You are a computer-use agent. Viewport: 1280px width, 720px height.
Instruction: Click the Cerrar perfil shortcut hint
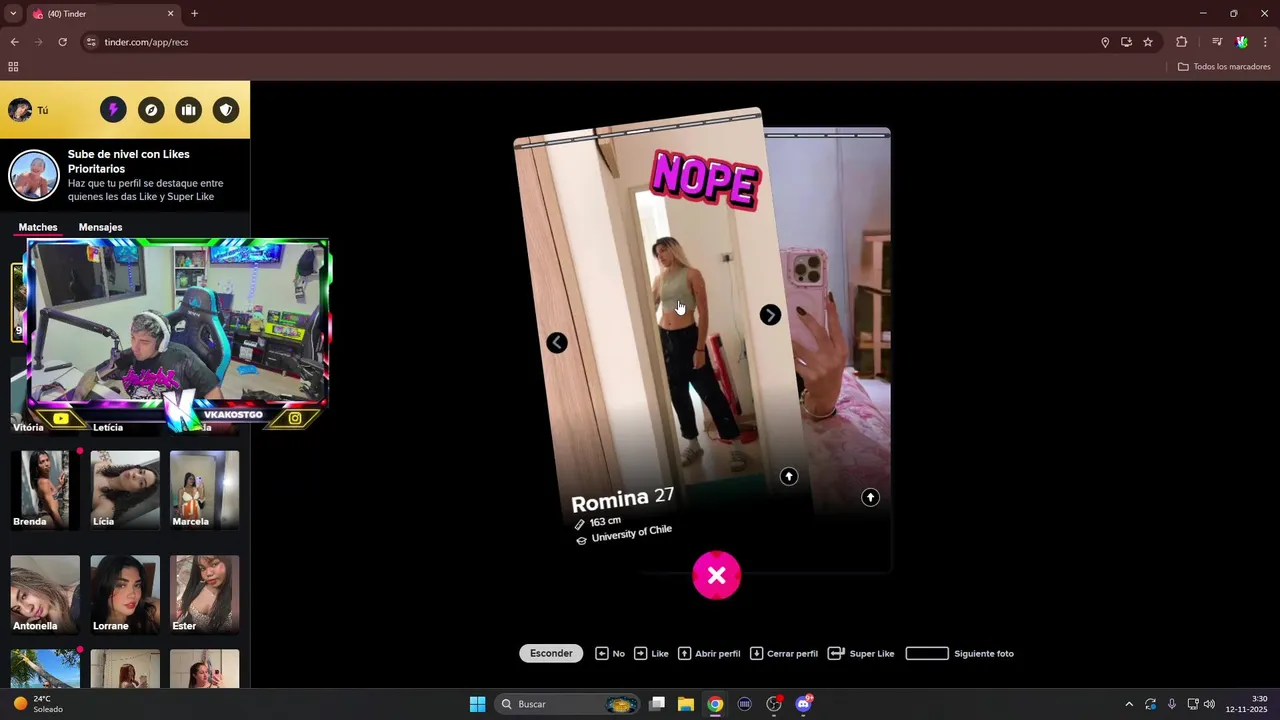(x=784, y=653)
